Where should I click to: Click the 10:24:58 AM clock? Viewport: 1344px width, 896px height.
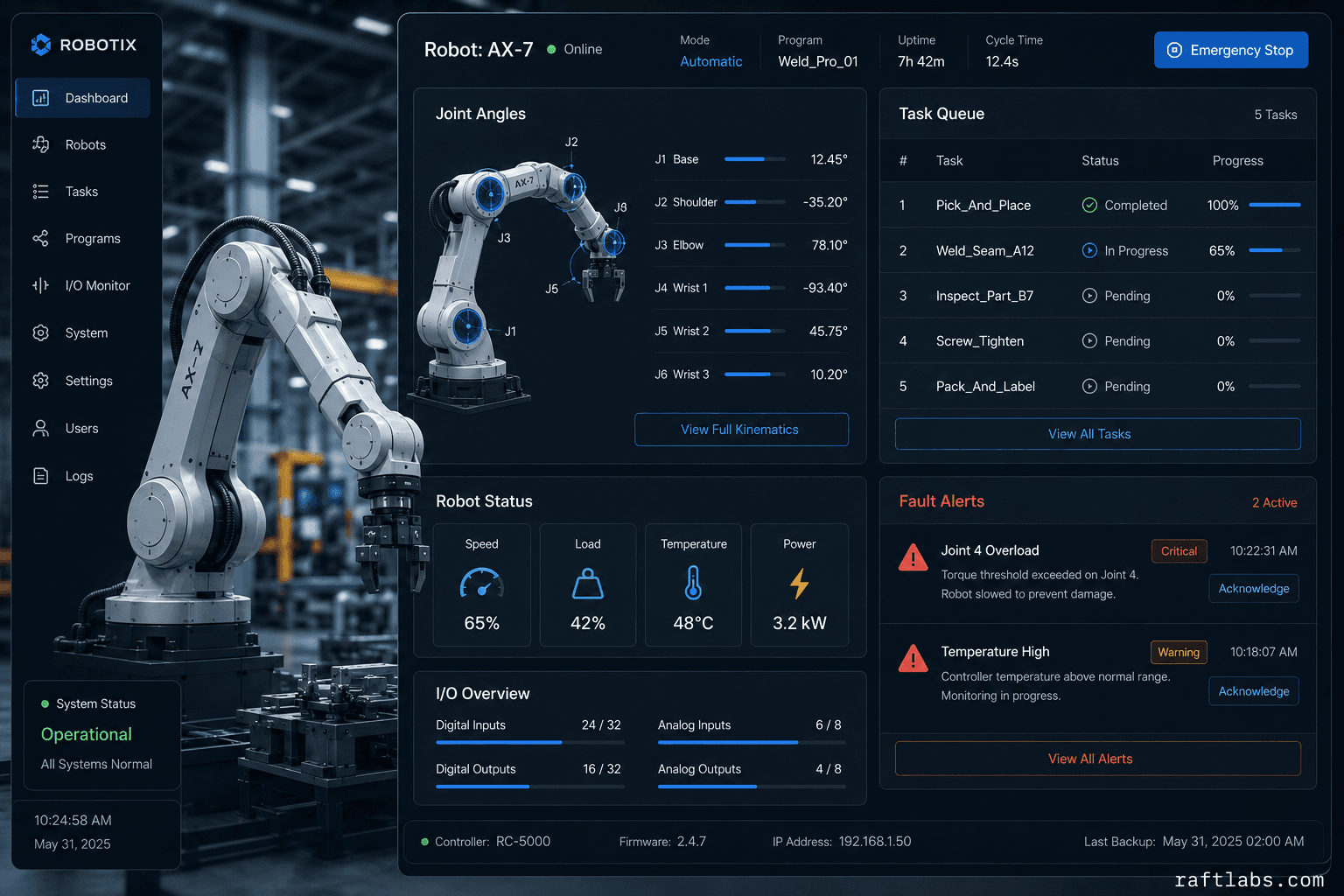click(73, 821)
